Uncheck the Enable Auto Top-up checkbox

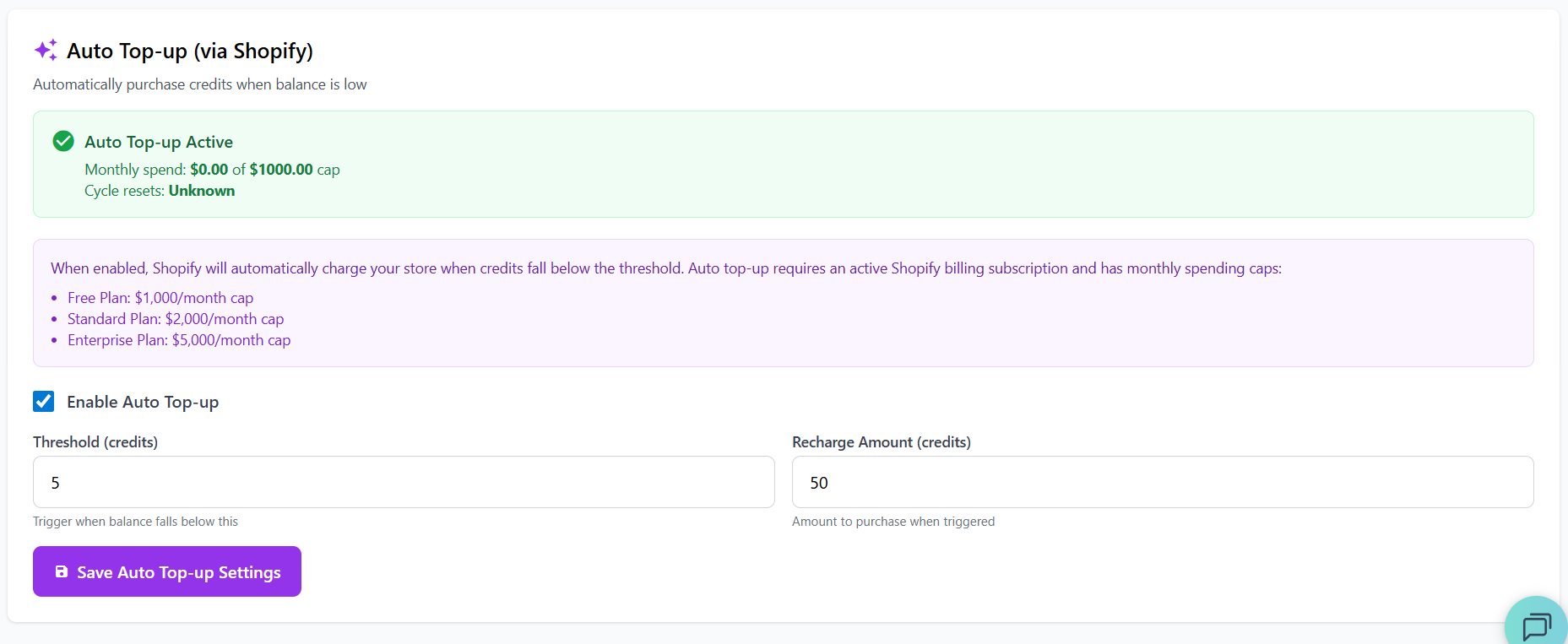coord(44,402)
